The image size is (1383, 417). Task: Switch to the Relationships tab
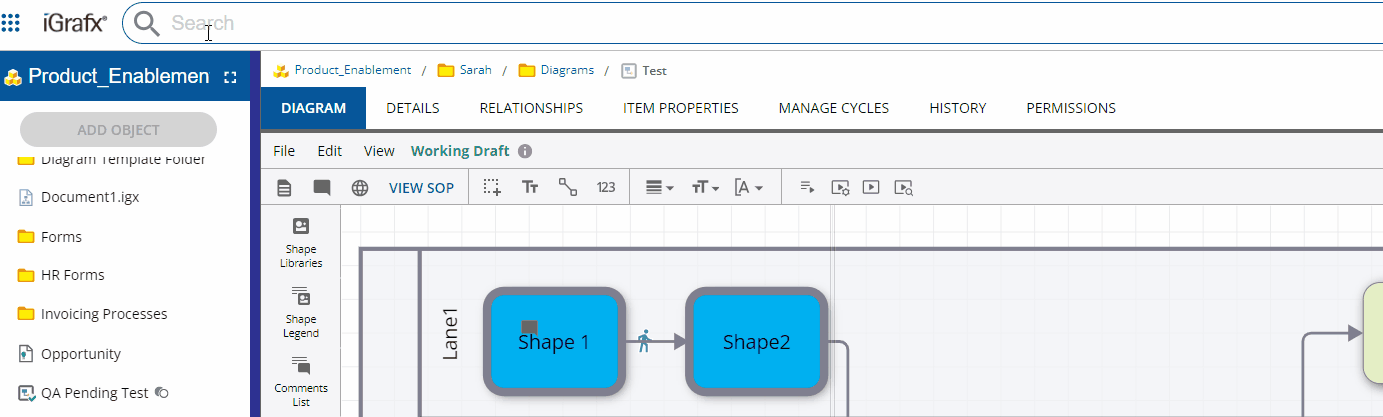click(x=531, y=108)
